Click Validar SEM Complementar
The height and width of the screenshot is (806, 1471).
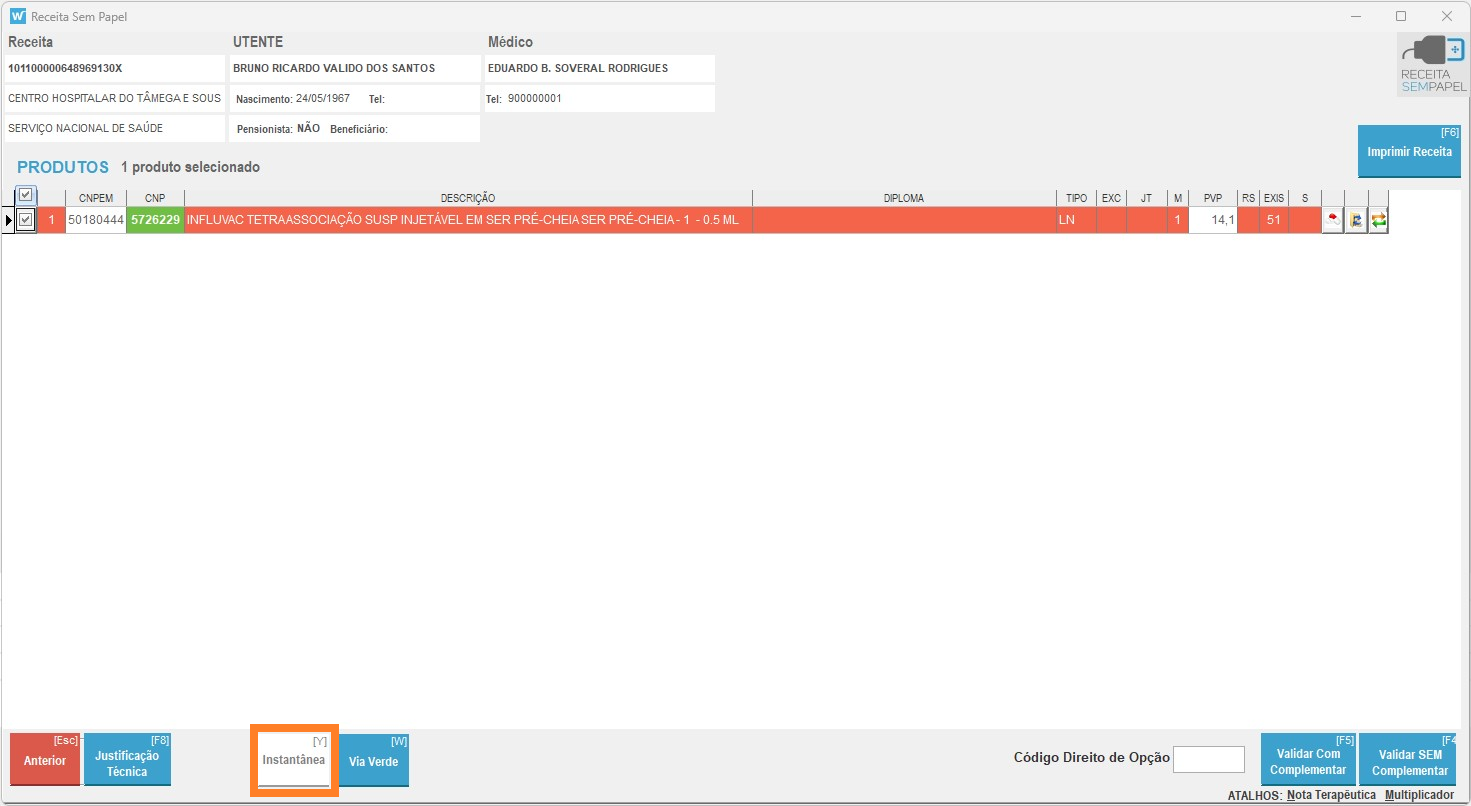[x=1409, y=762]
